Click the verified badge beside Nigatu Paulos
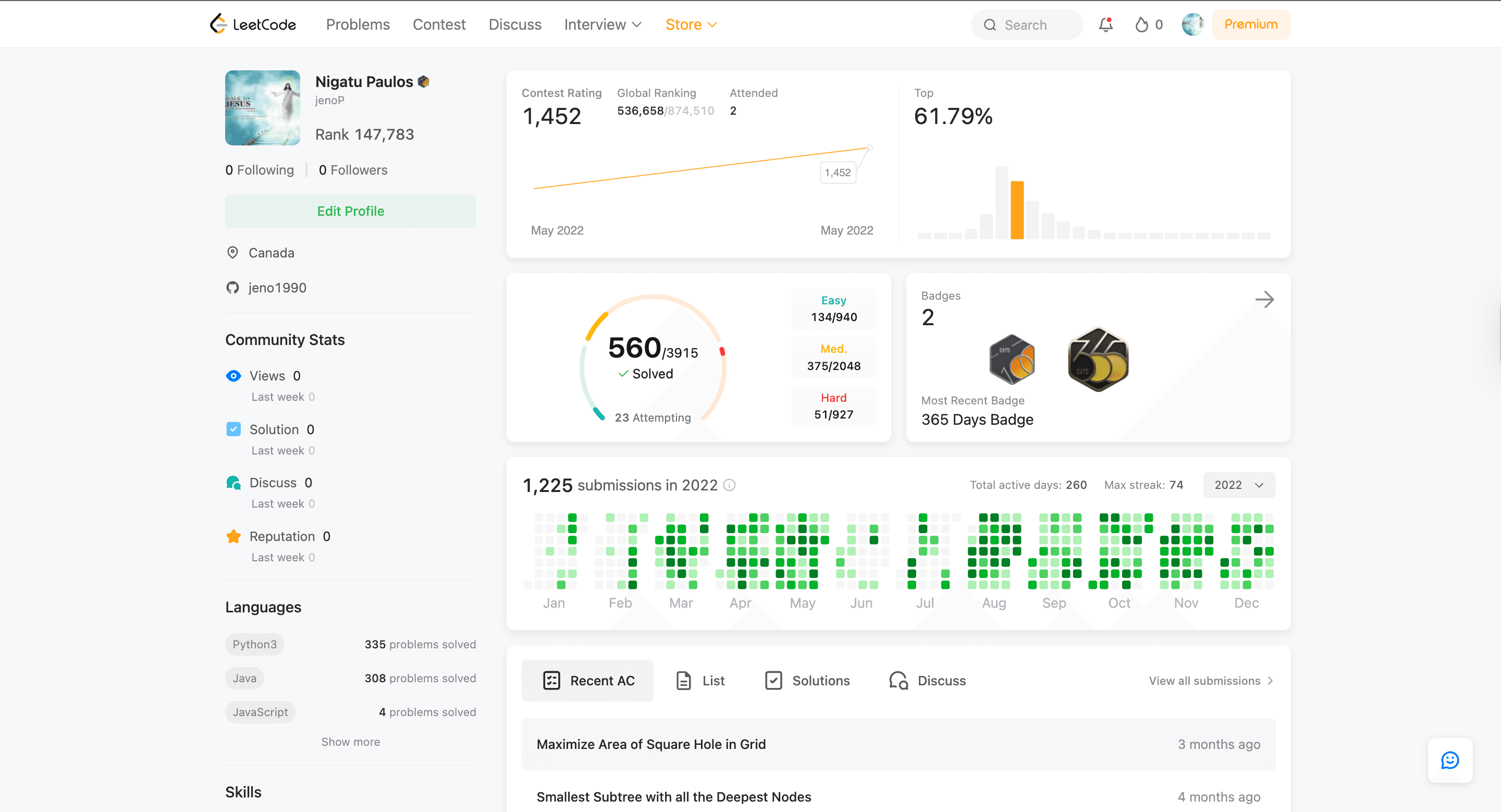1501x812 pixels. click(x=424, y=82)
